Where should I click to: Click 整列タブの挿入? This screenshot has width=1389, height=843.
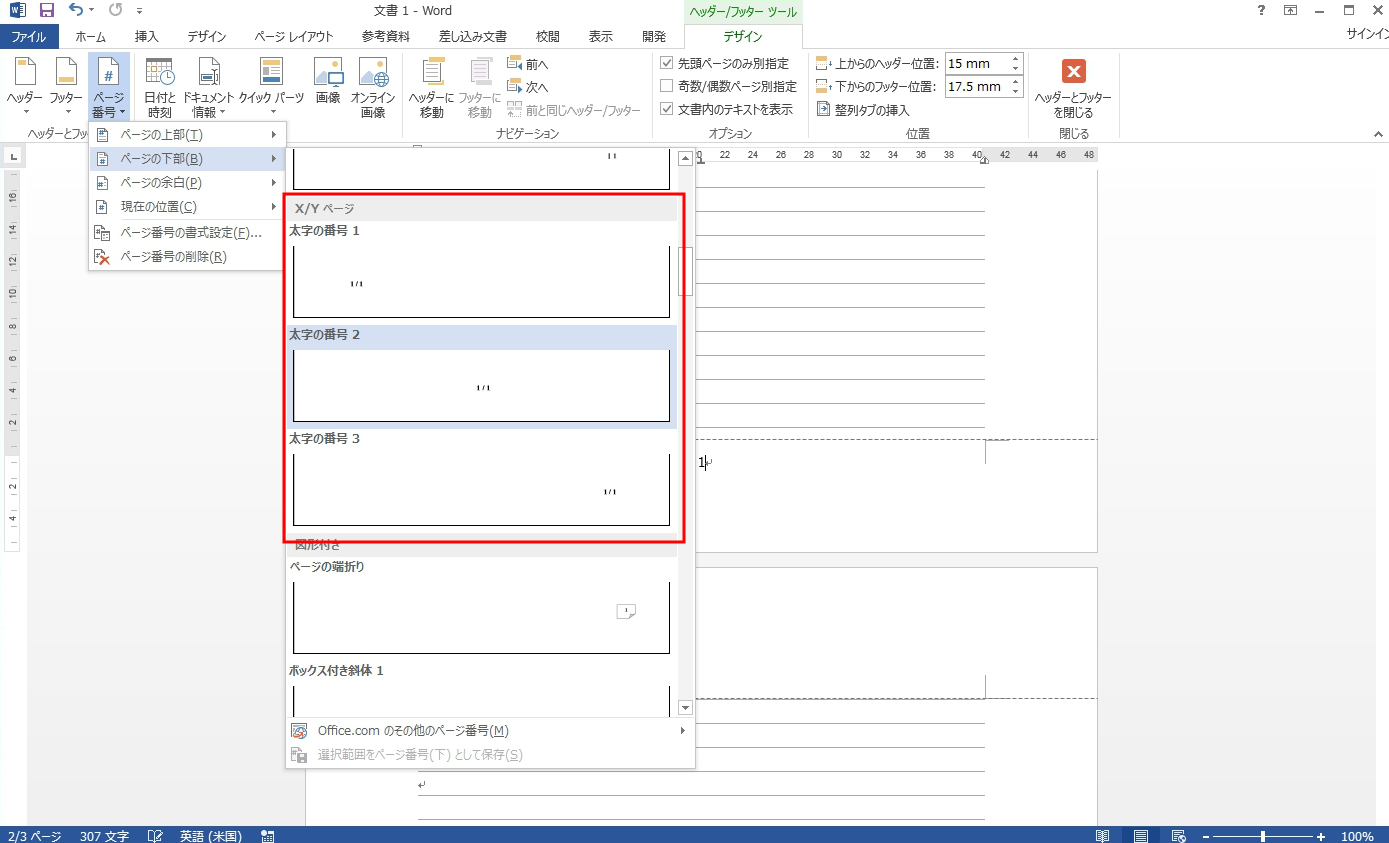(864, 110)
